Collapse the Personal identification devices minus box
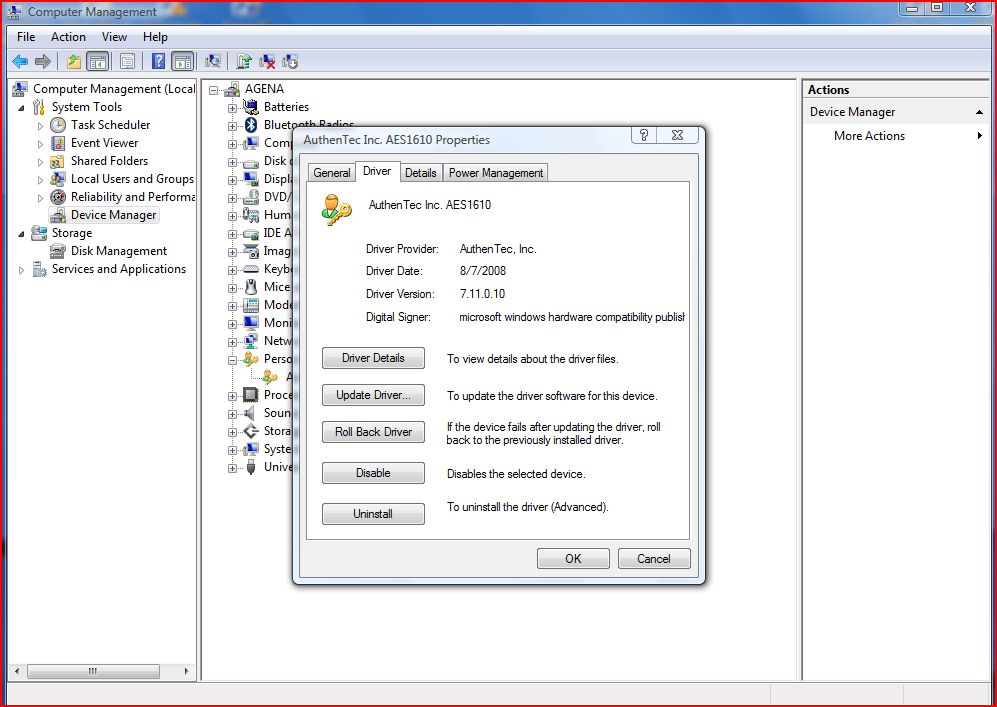Image resolution: width=997 pixels, height=707 pixels. click(233, 360)
